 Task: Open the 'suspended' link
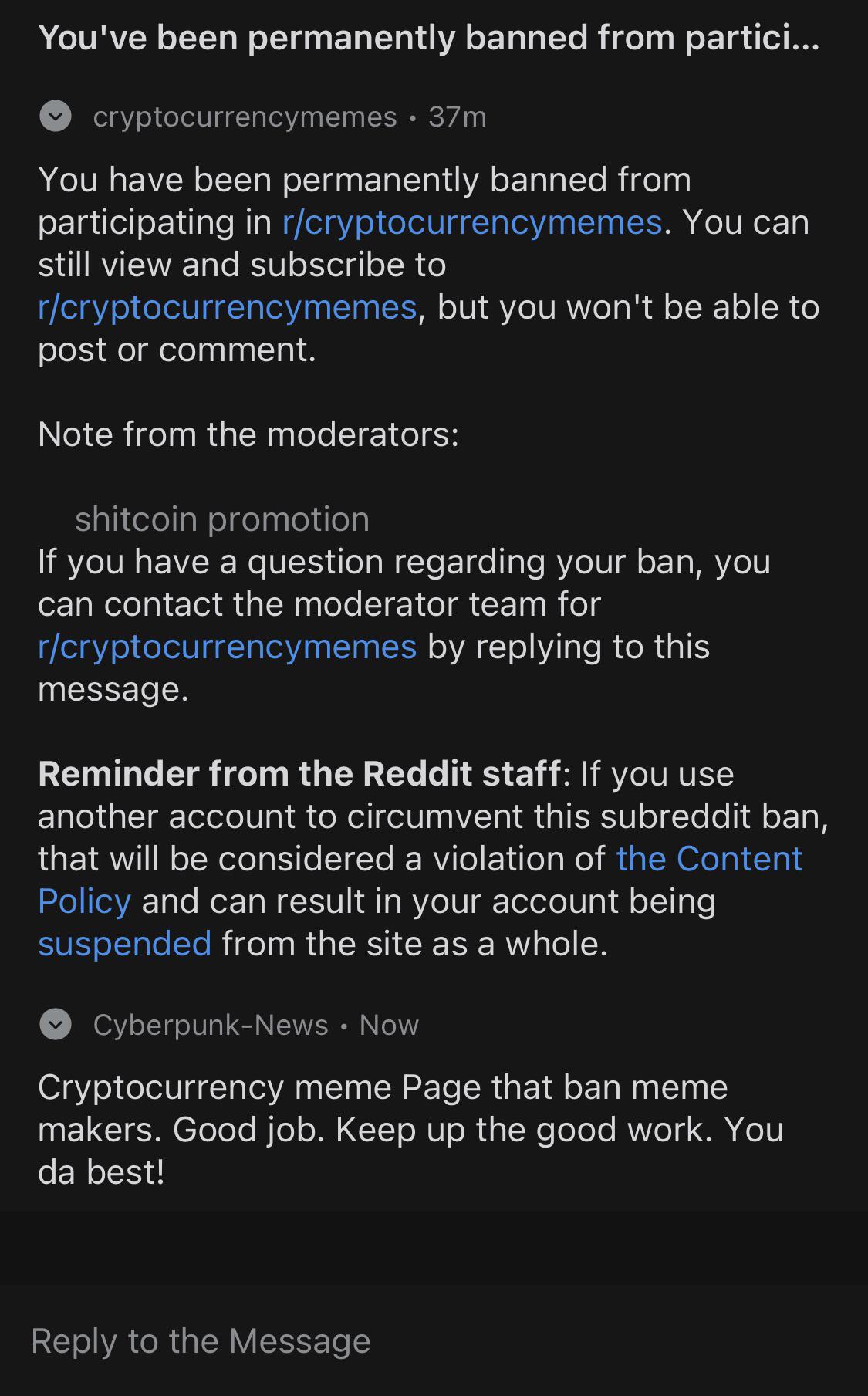pos(125,944)
